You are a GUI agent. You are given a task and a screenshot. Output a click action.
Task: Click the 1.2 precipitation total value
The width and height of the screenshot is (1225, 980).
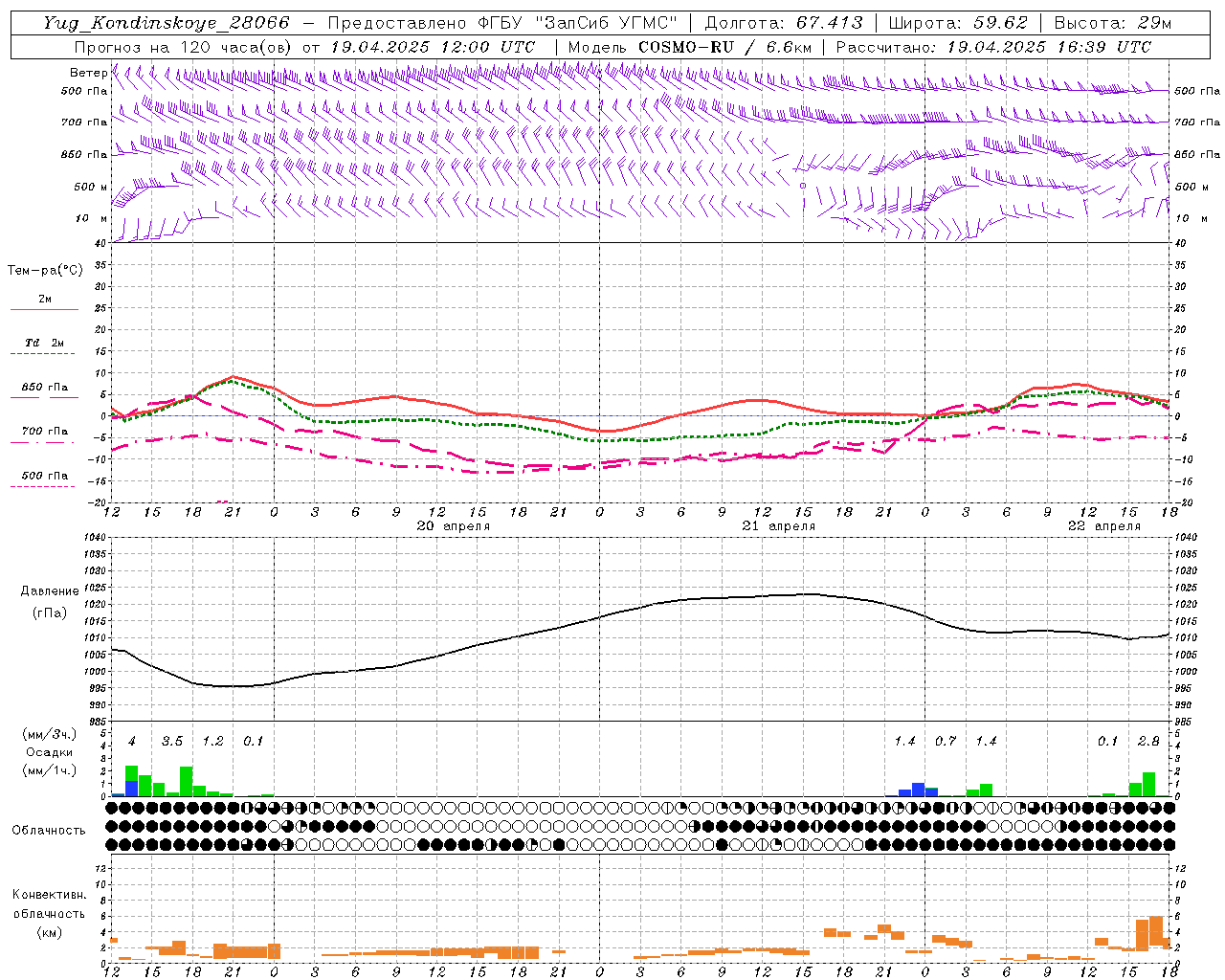pos(212,742)
